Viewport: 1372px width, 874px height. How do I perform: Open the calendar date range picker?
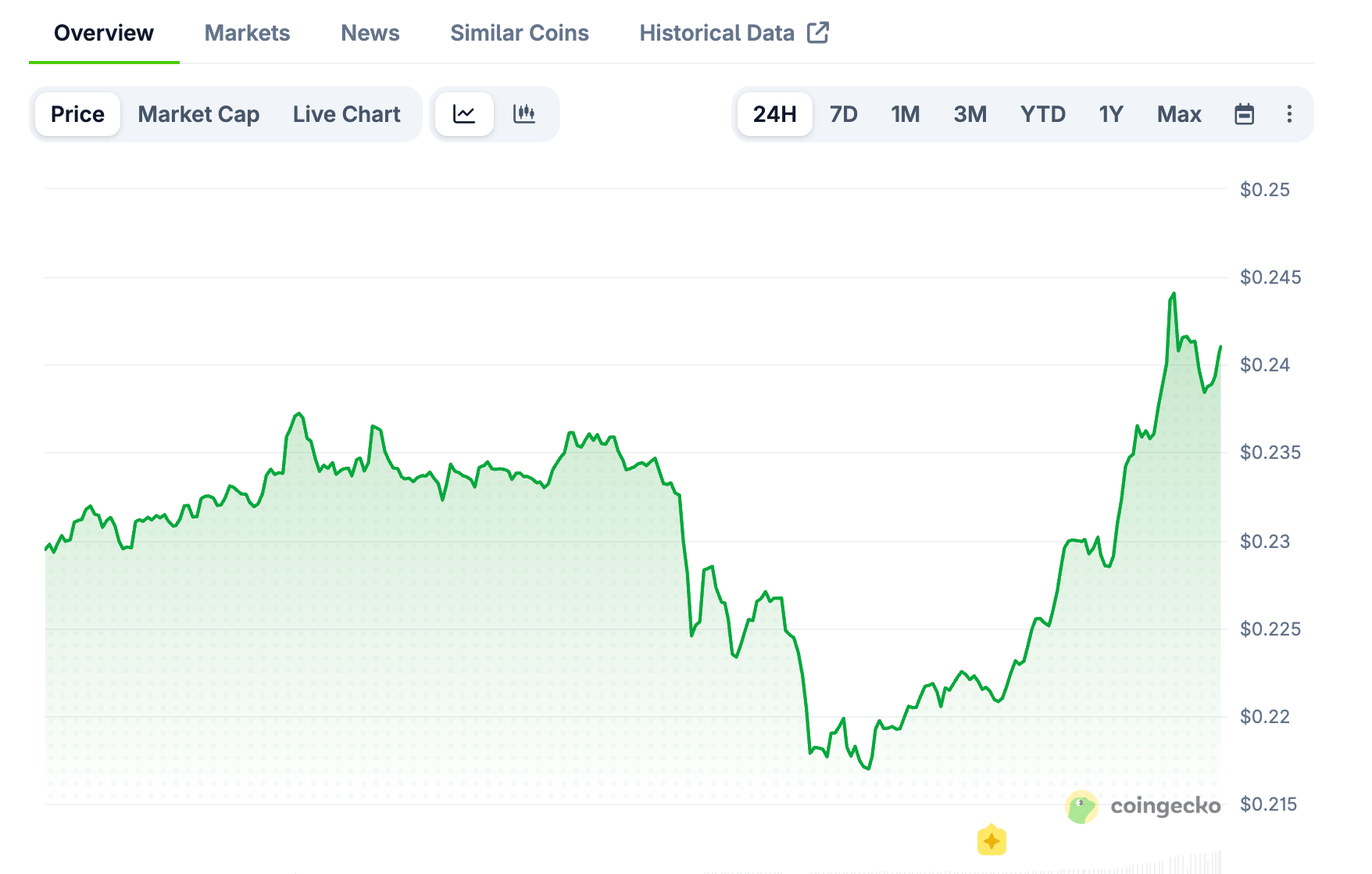pos(1244,114)
